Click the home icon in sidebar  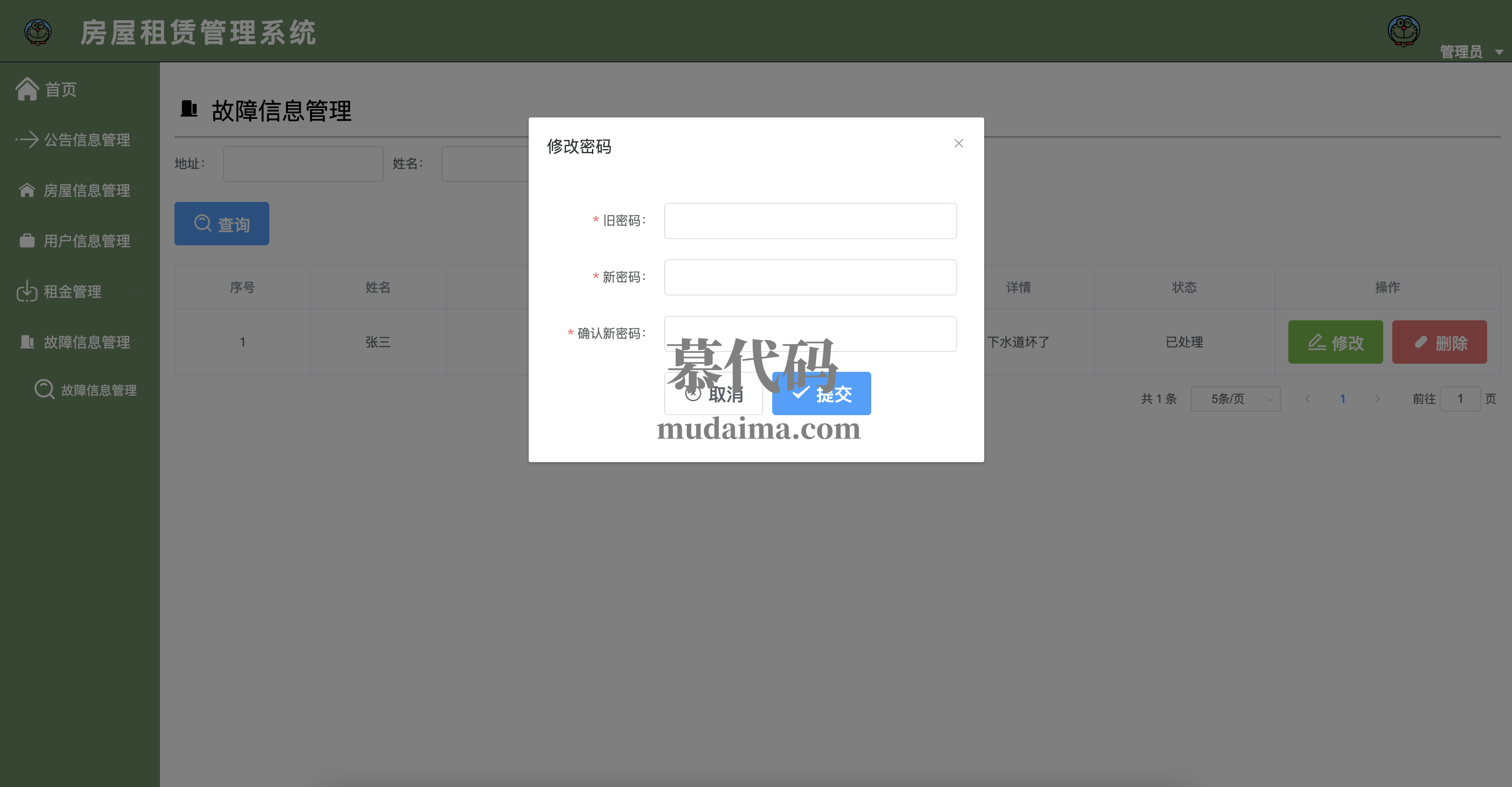27,89
